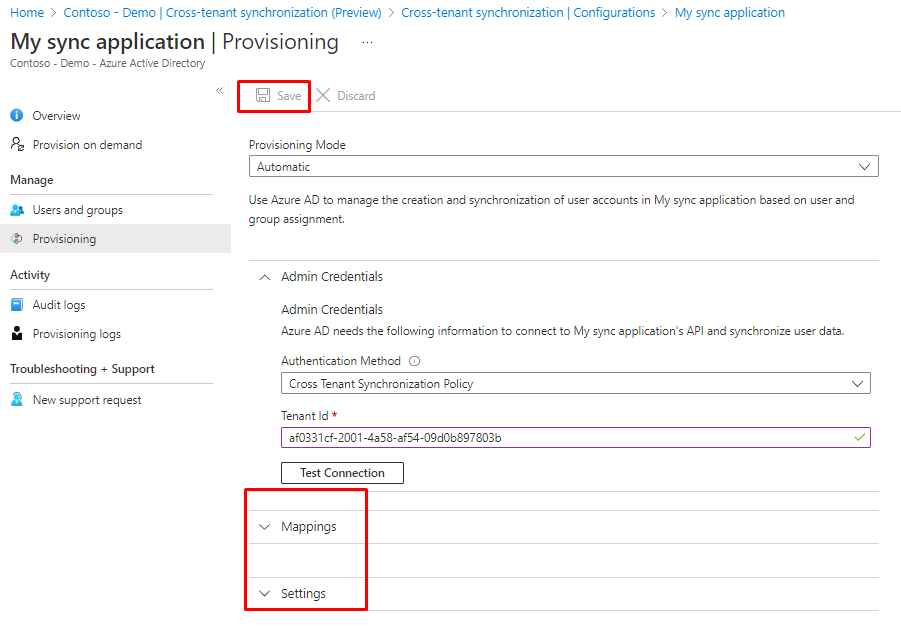Screen dimensions: 901x639
Task: Select Provisioning in the Manage menu
Action: [64, 239]
